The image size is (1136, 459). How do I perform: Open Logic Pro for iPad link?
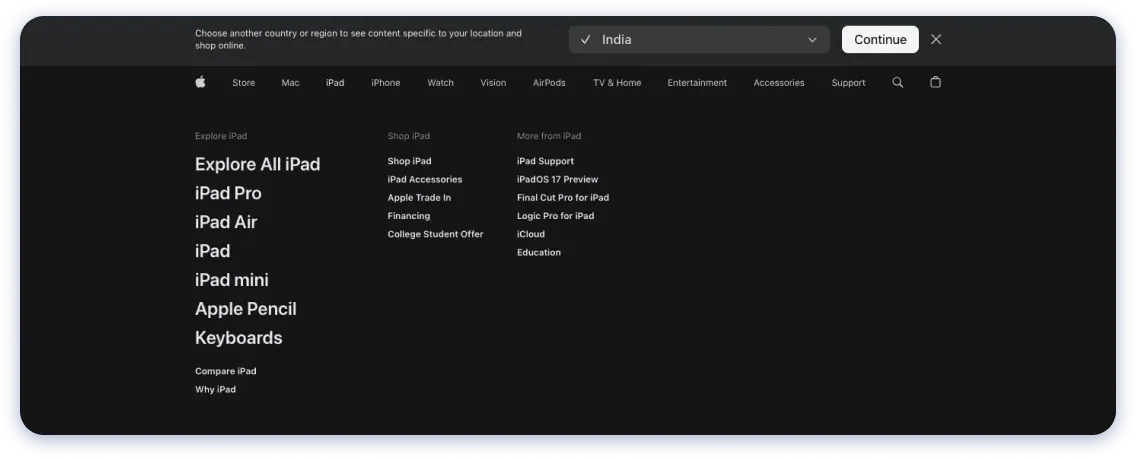pyautogui.click(x=555, y=216)
